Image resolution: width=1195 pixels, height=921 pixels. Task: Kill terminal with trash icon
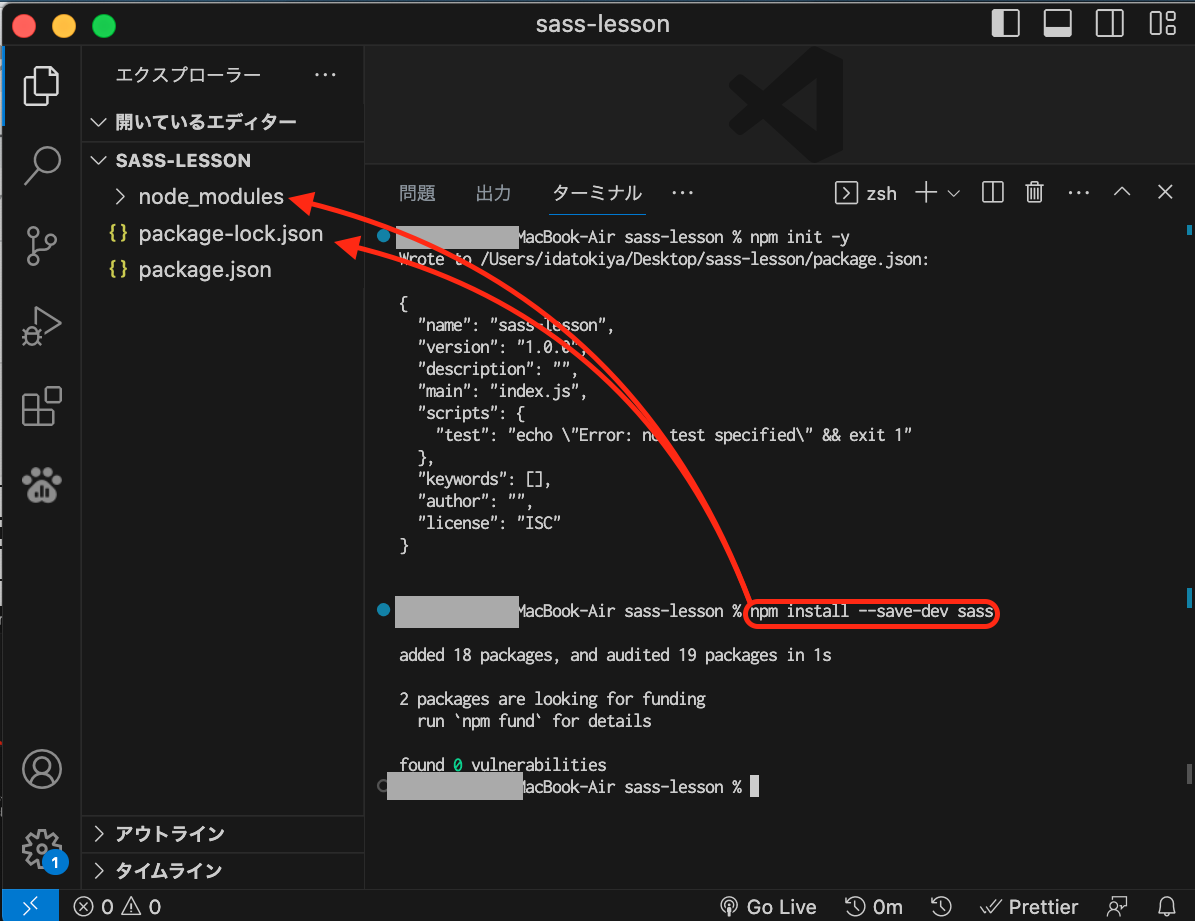tap(1034, 192)
